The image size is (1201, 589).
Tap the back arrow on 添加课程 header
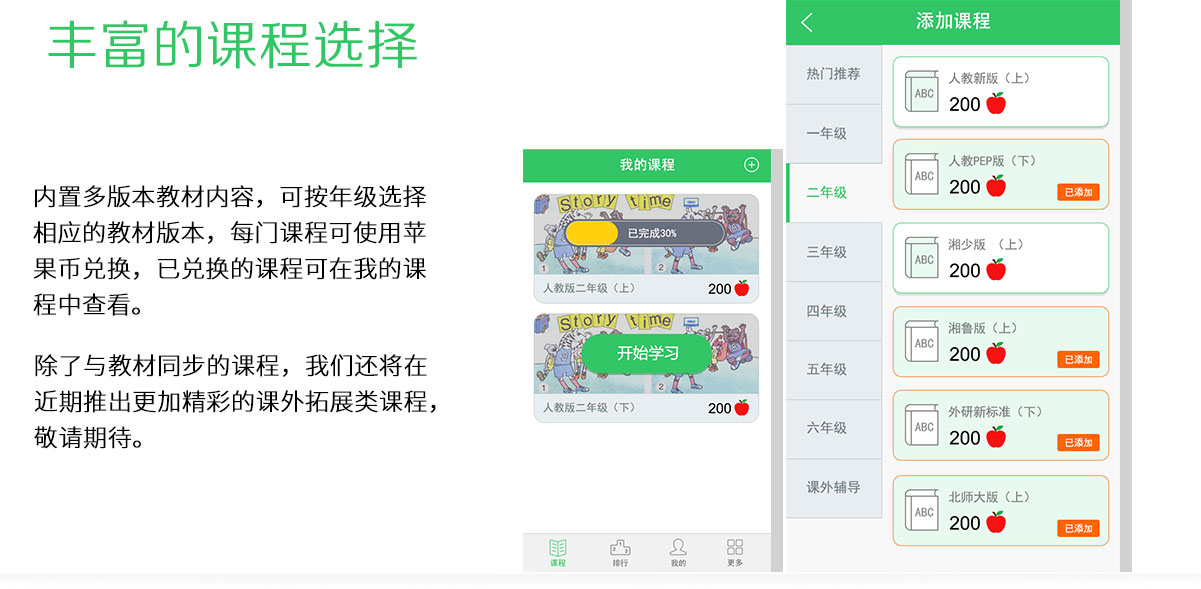pyautogui.click(x=805, y=21)
